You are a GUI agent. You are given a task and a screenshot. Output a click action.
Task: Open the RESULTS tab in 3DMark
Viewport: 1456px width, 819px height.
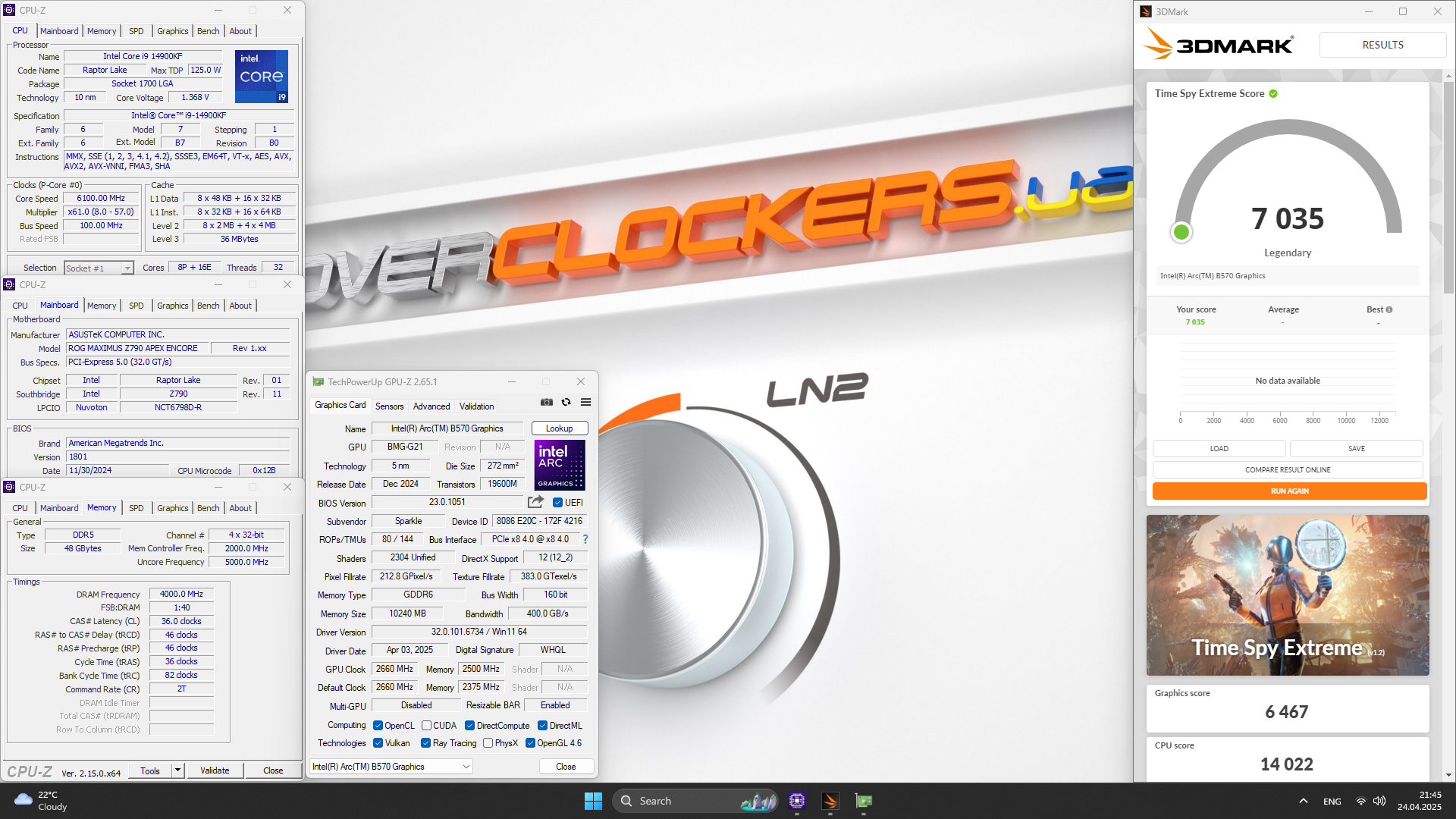point(1382,45)
